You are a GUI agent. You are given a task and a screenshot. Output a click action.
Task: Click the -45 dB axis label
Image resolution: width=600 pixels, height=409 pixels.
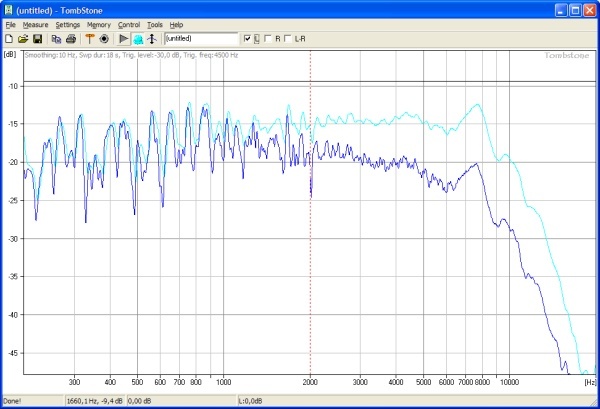tap(13, 353)
